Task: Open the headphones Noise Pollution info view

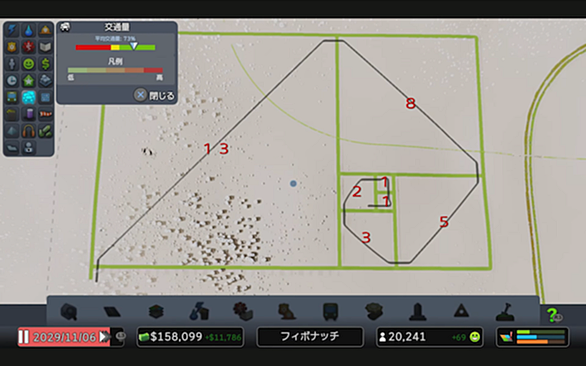Action: [x=29, y=131]
